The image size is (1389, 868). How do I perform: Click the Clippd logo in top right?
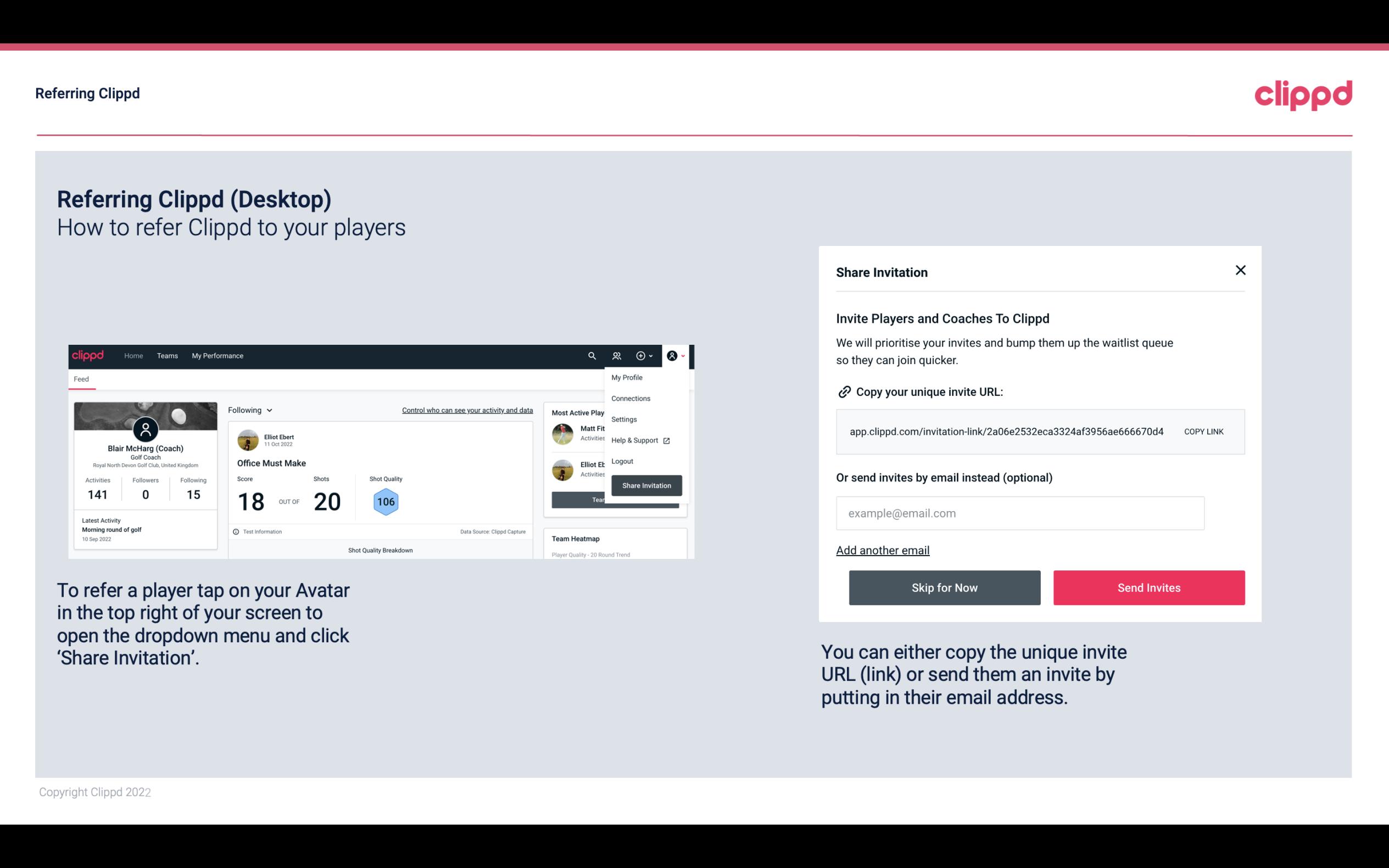(x=1303, y=94)
